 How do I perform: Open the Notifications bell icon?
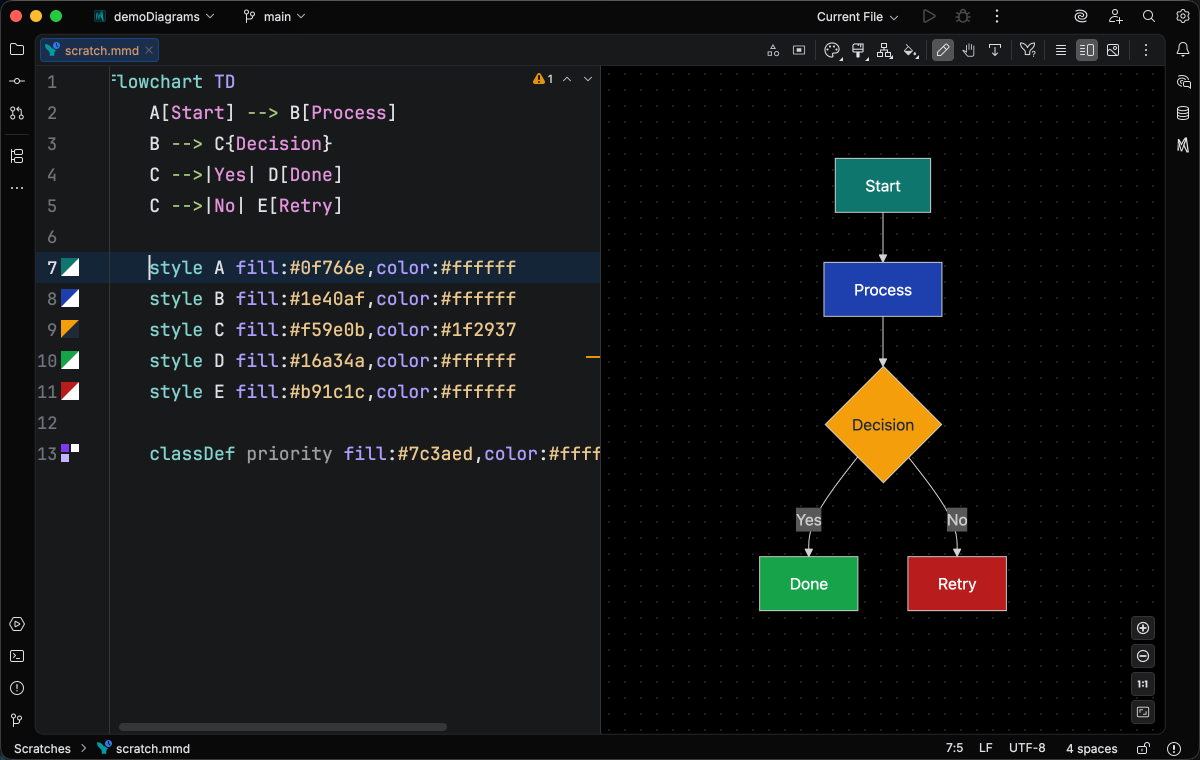point(1183,49)
